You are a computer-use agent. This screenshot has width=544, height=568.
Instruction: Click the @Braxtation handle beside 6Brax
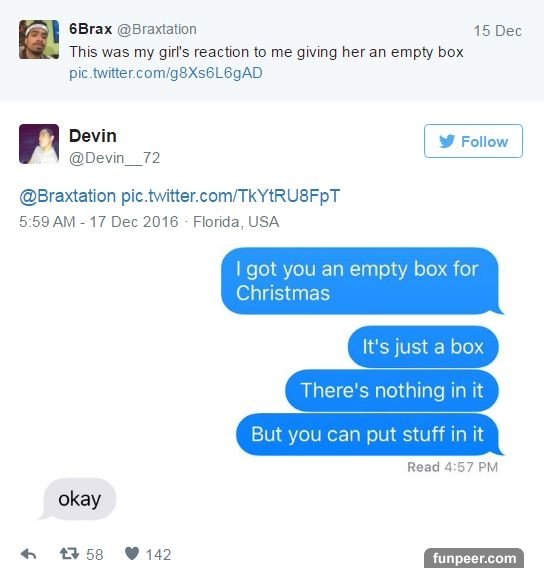click(x=156, y=29)
